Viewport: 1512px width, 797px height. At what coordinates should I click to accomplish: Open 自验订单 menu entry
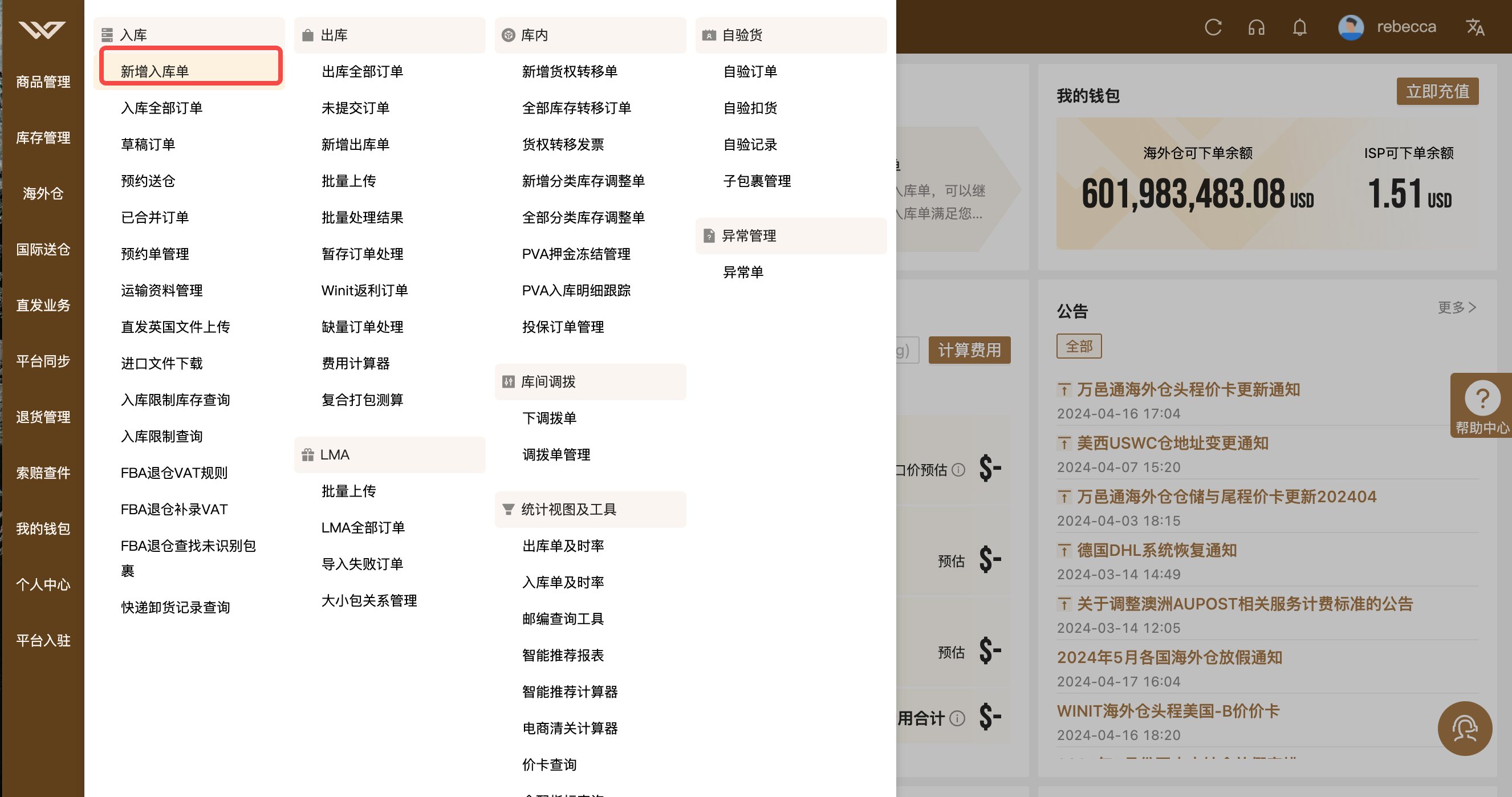[x=750, y=72]
